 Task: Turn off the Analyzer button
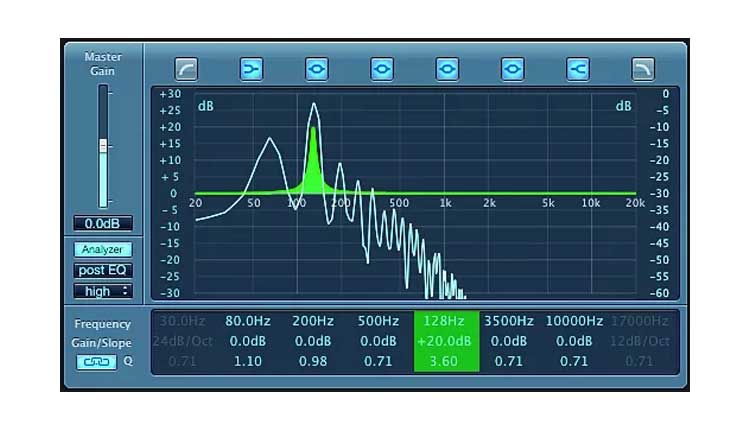click(x=103, y=249)
